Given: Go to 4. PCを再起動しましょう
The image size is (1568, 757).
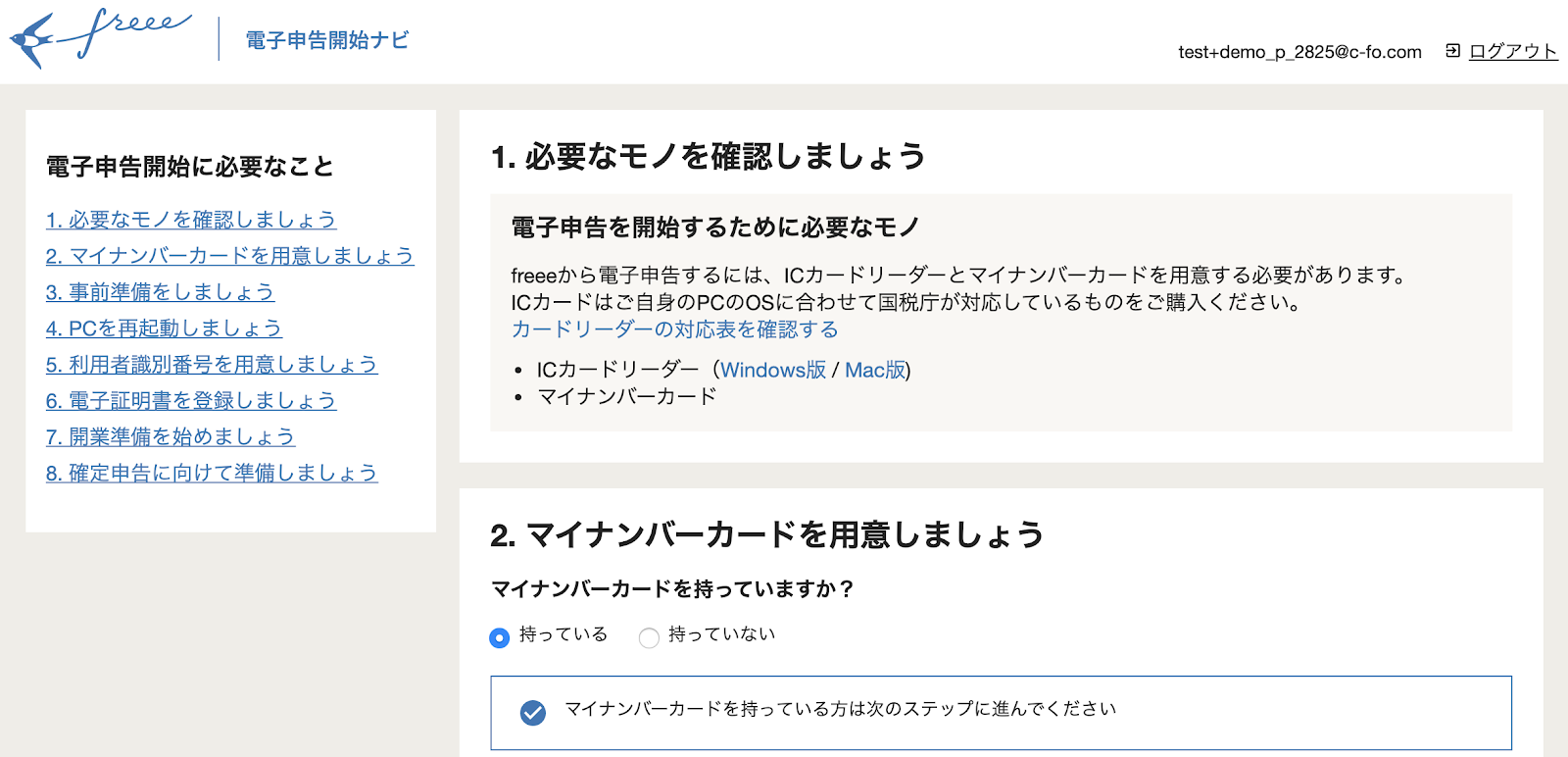Looking at the screenshot, I should tap(164, 328).
